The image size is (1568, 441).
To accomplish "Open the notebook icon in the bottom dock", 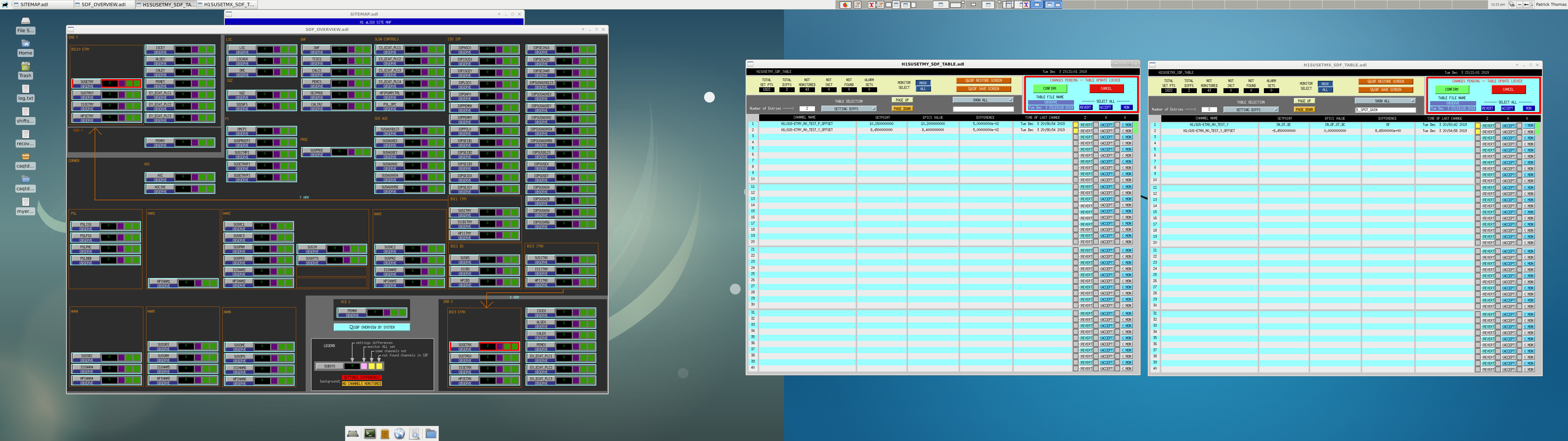I will (x=385, y=434).
